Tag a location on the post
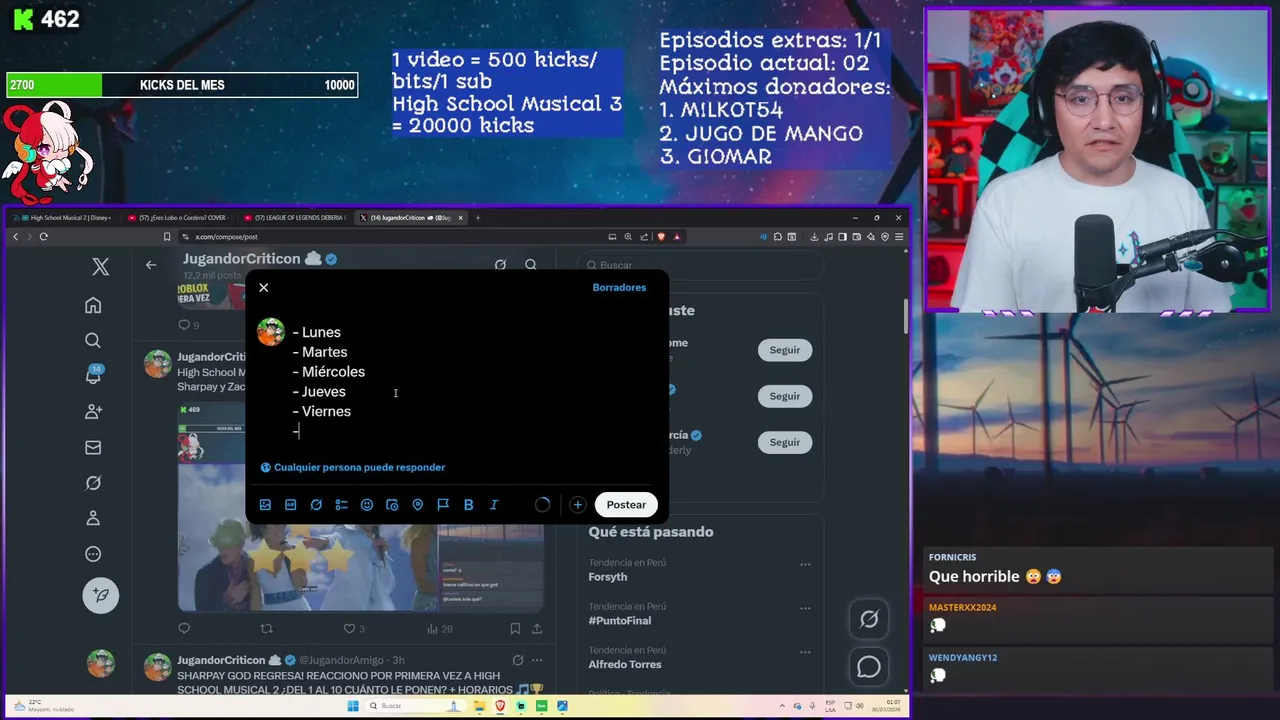The height and width of the screenshot is (720, 1280). 418,505
